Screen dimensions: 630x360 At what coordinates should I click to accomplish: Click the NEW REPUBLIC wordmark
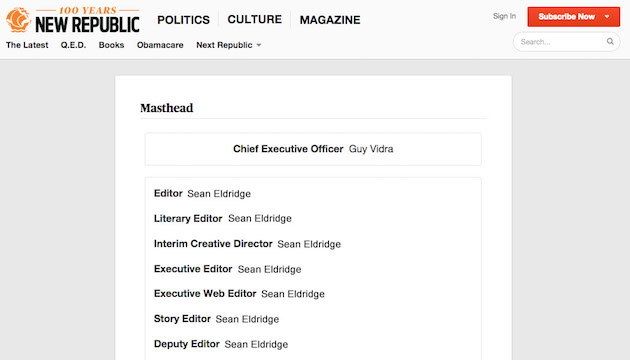pyautogui.click(x=87, y=25)
